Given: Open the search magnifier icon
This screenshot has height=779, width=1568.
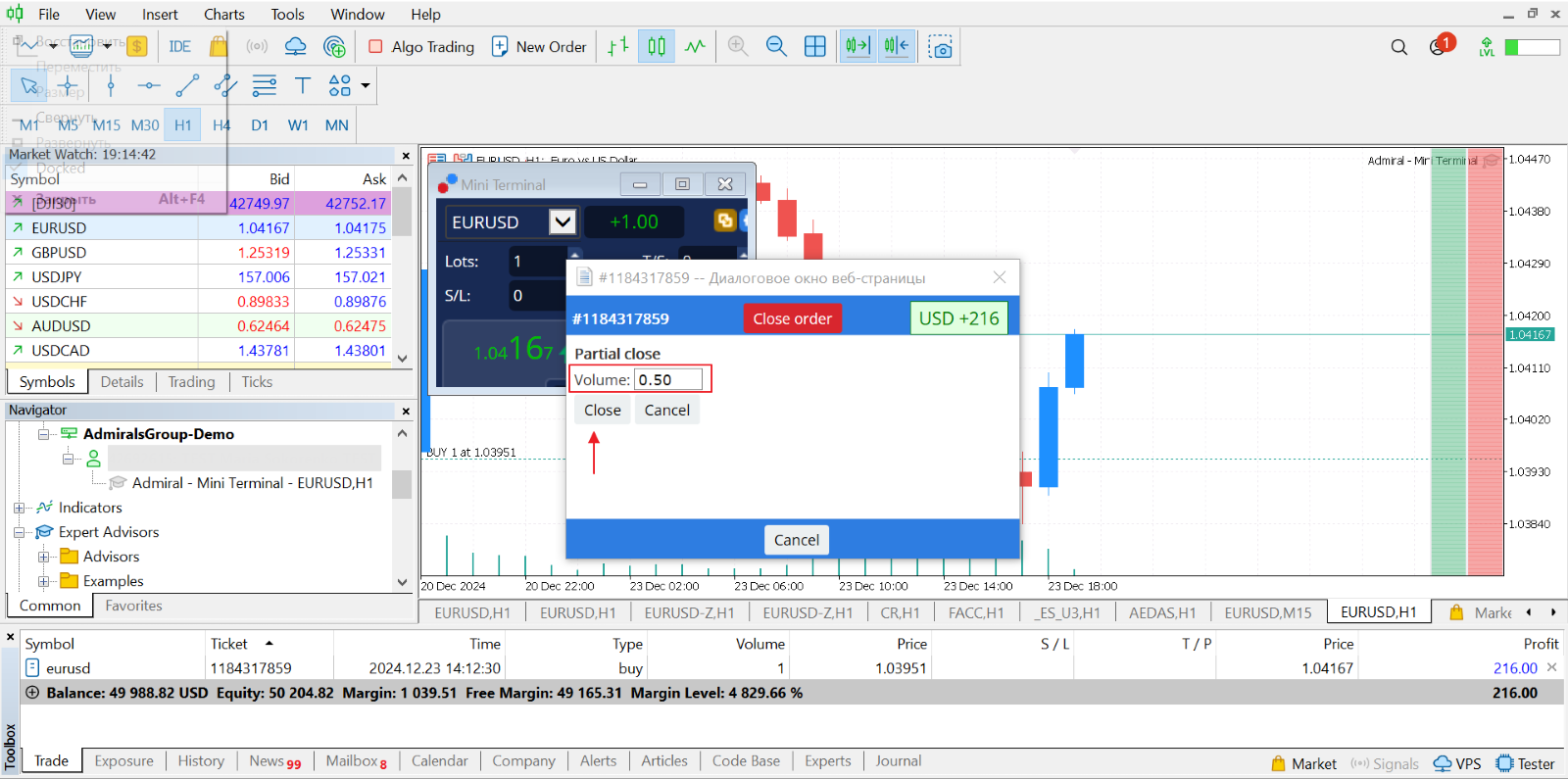Looking at the screenshot, I should [x=1399, y=47].
